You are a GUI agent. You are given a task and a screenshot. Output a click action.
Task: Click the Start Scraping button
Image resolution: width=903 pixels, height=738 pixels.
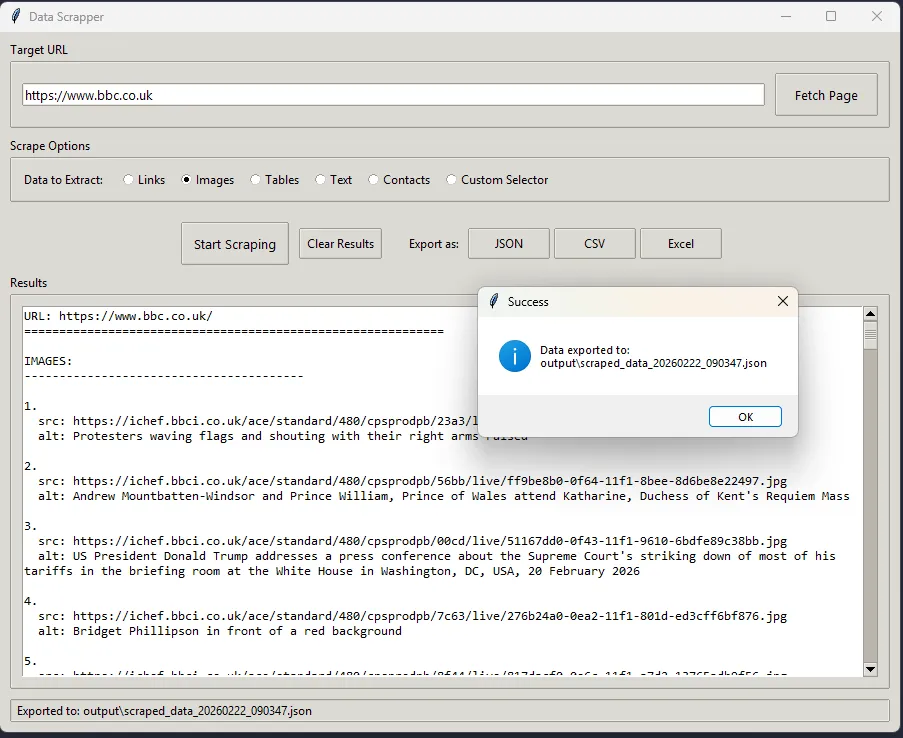point(235,244)
